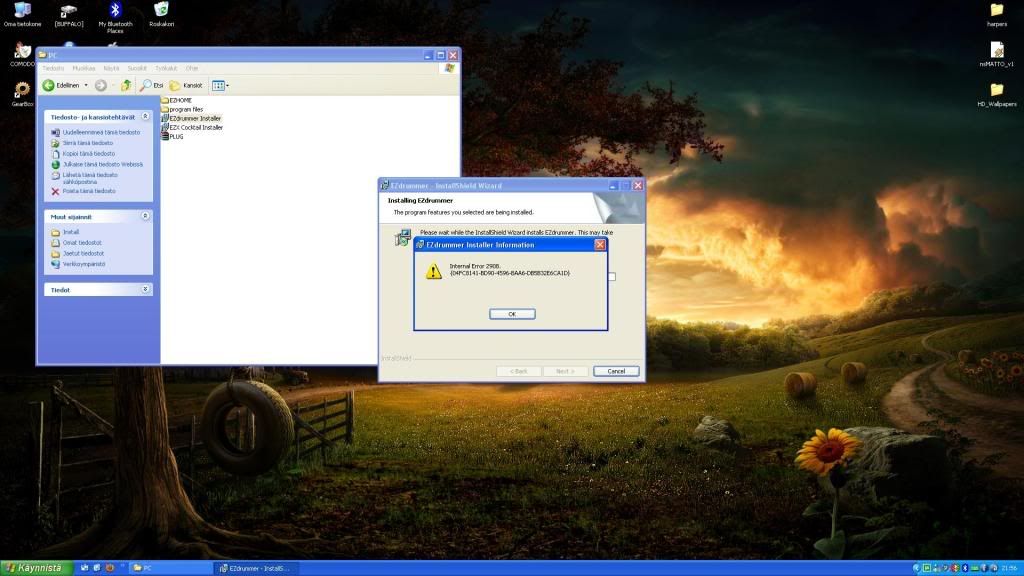Select the program files folder
1024x576 pixels.
(x=182, y=109)
